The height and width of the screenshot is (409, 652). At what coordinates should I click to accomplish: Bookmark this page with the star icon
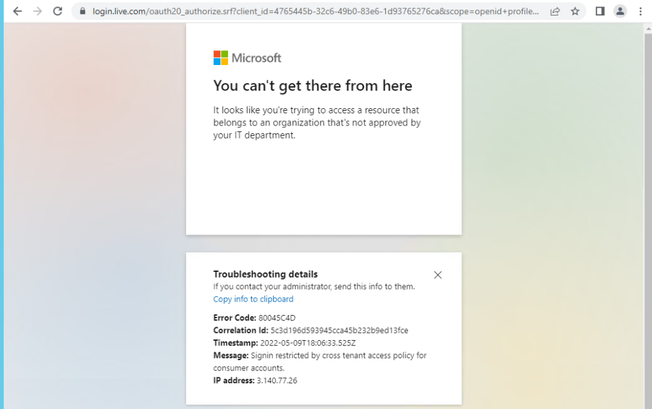point(575,11)
